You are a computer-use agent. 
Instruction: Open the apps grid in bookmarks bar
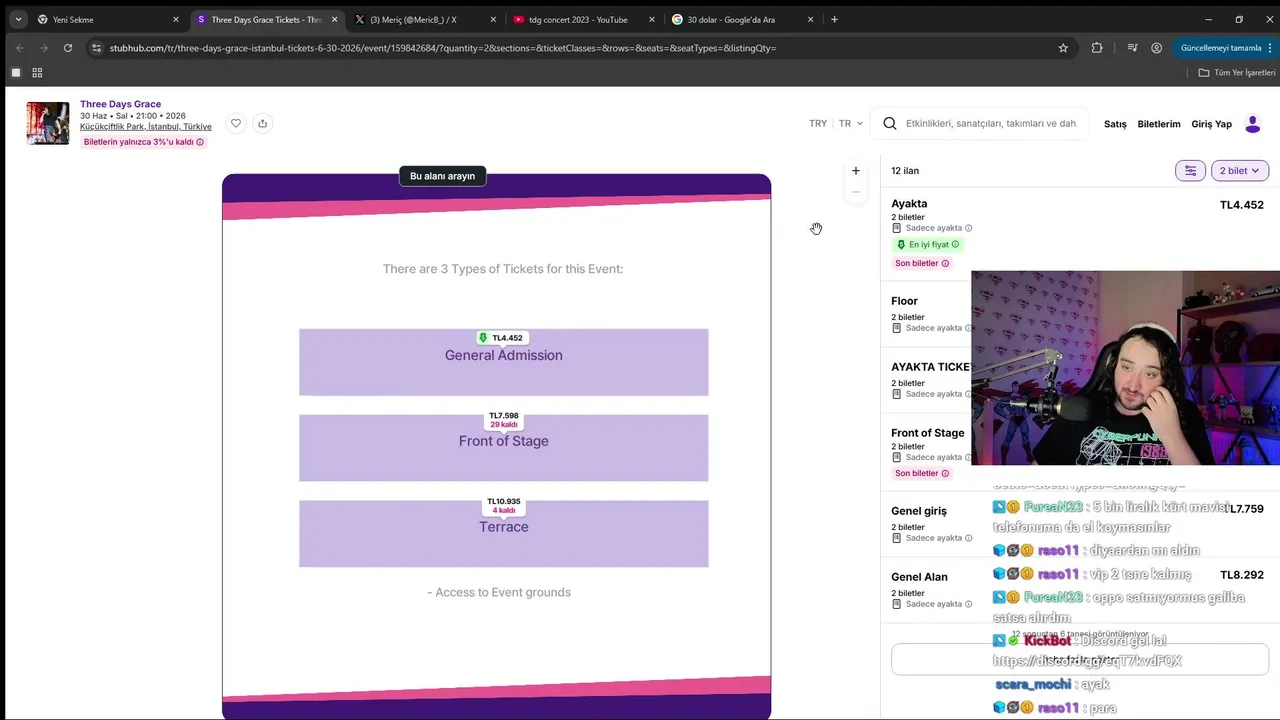pos(37,73)
